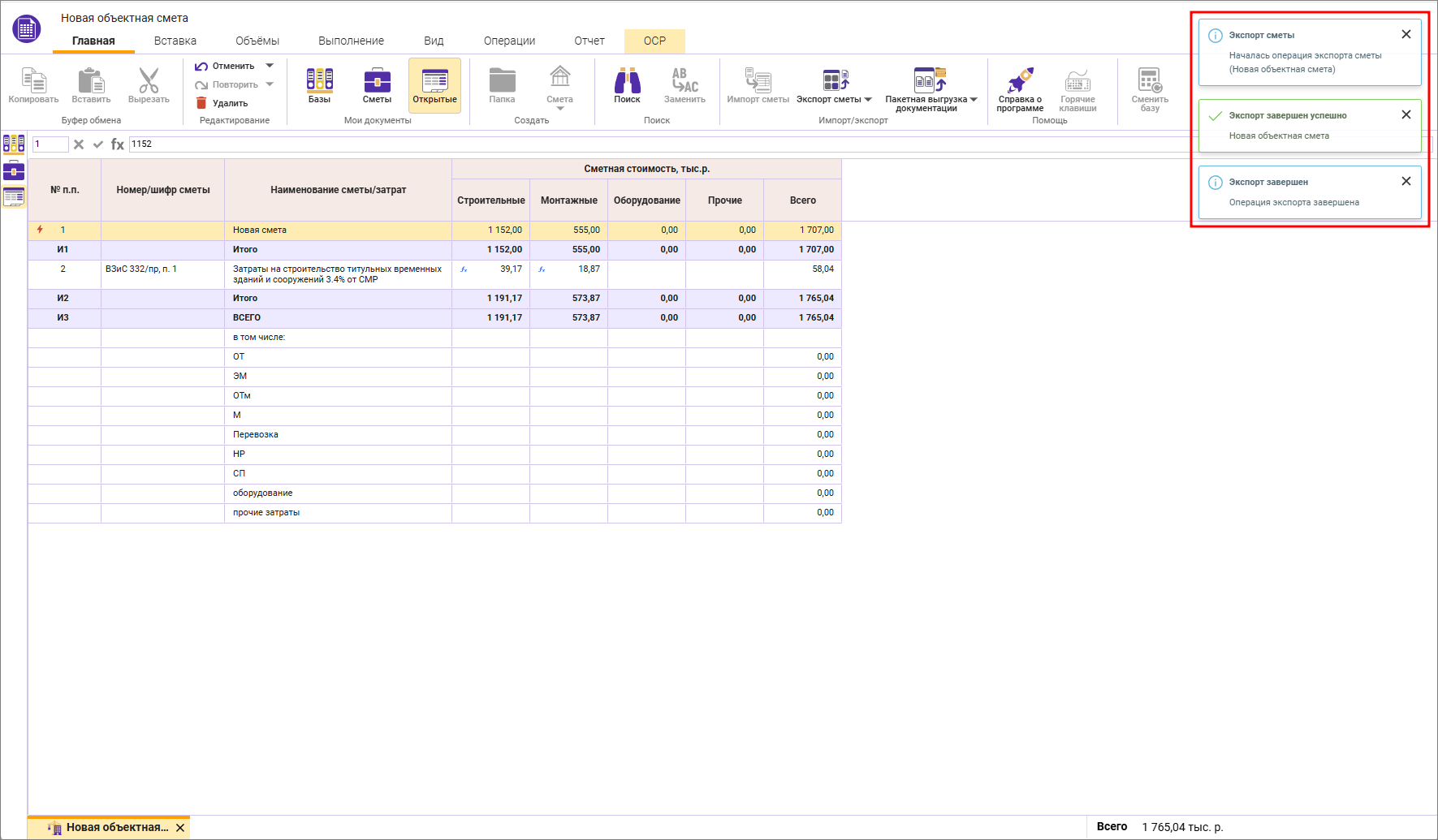Open the ОСР ribbon tab
This screenshot has height=840, width=1438.
(654, 41)
